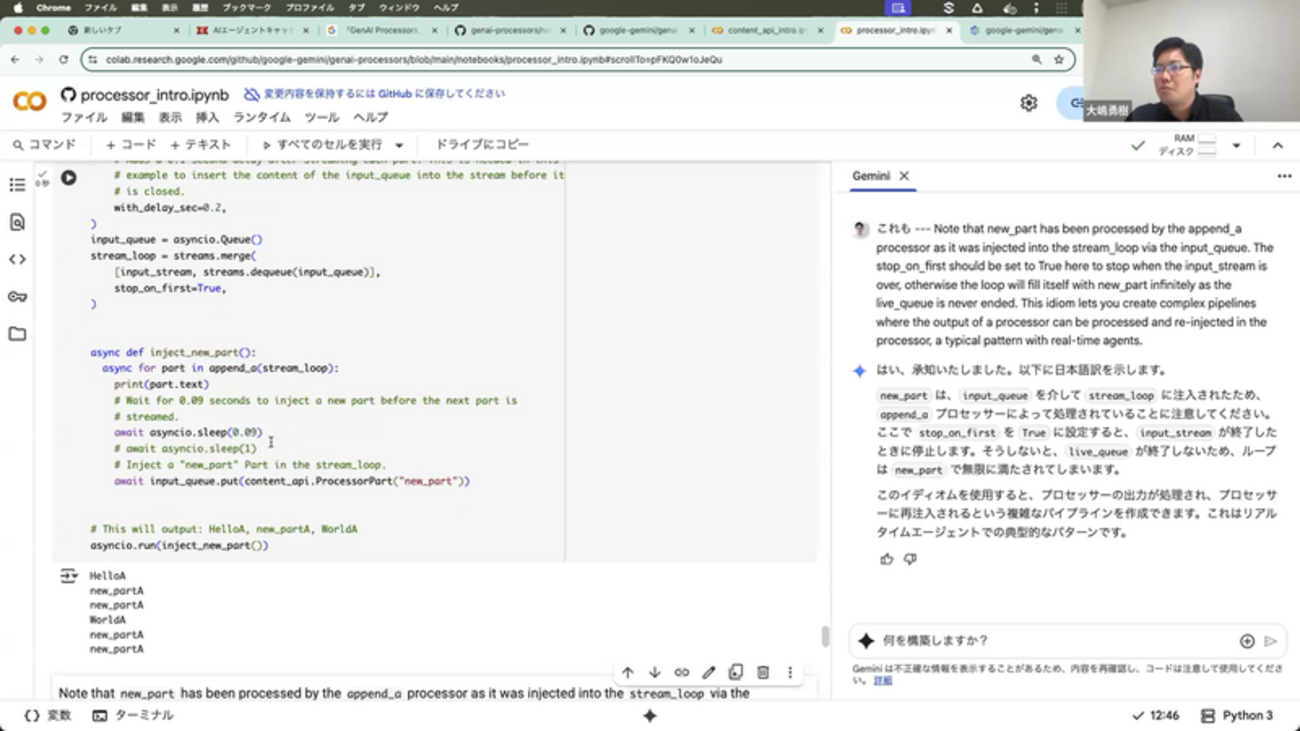Edit cell with pencil icon

point(709,673)
